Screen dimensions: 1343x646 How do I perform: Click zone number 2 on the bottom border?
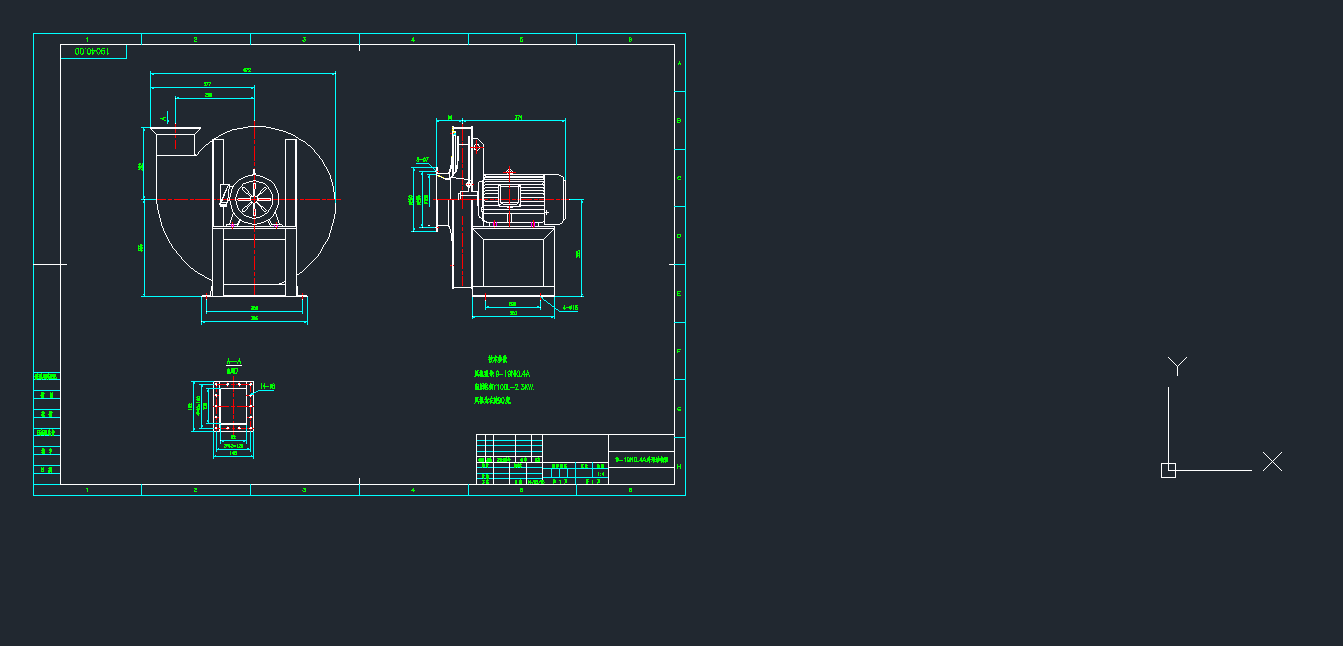[x=196, y=490]
